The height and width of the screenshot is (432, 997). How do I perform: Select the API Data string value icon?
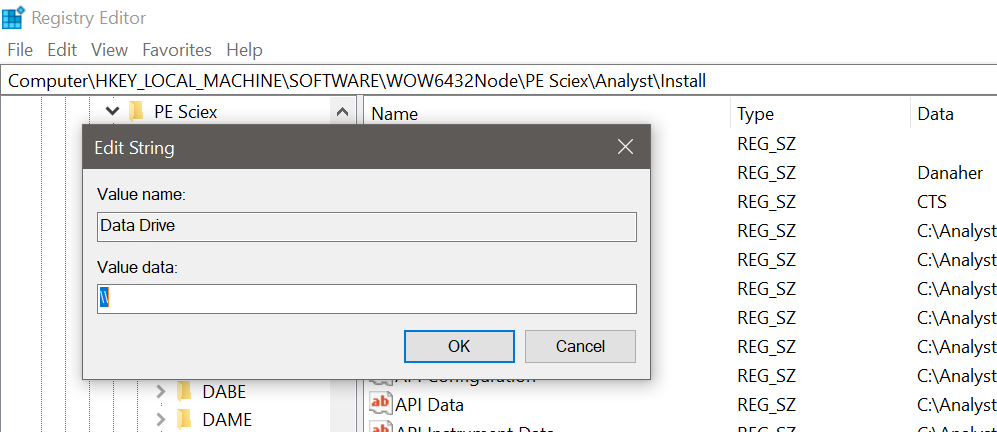tap(380, 403)
